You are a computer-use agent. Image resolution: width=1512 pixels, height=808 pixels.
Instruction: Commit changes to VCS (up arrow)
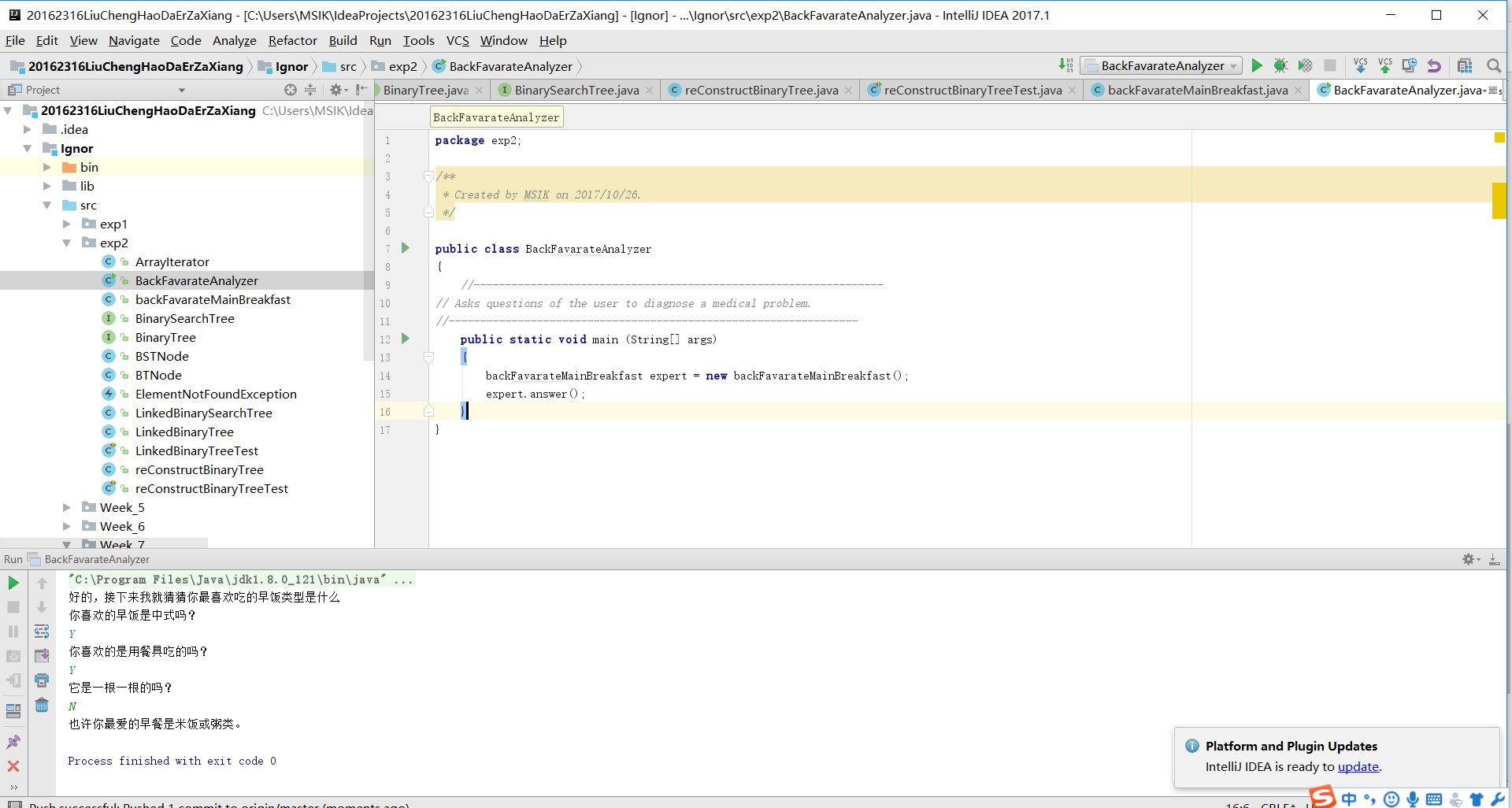pyautogui.click(x=1385, y=65)
